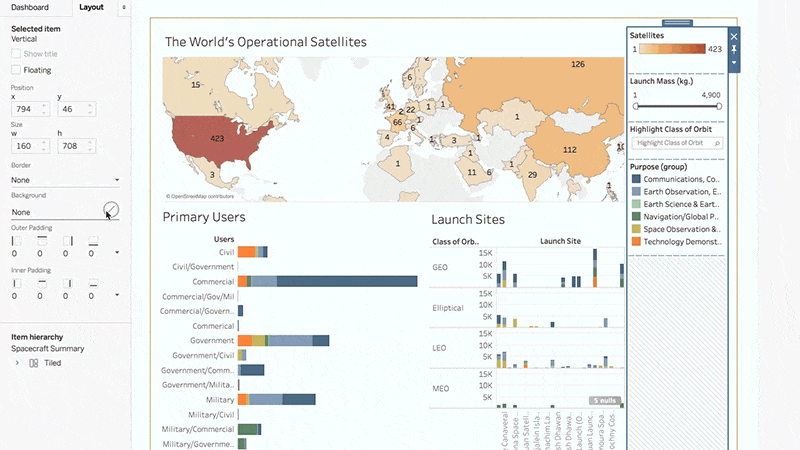Click the inner padding right-side icon
Viewport: 800px width, 450px height.
[x=67, y=284]
